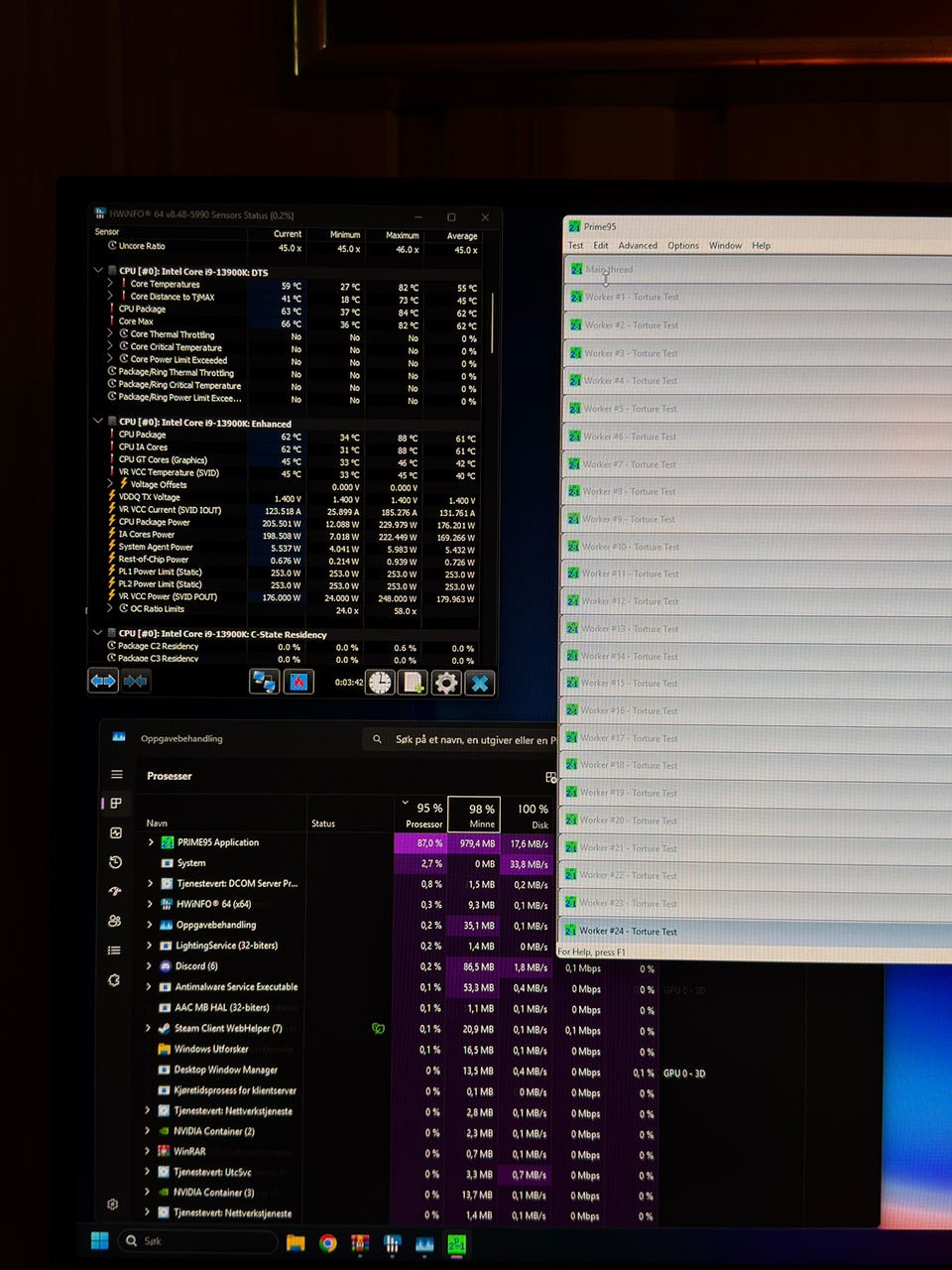This screenshot has height=1270, width=952.
Task: Open Prime95 Edit menu
Action: 601,245
